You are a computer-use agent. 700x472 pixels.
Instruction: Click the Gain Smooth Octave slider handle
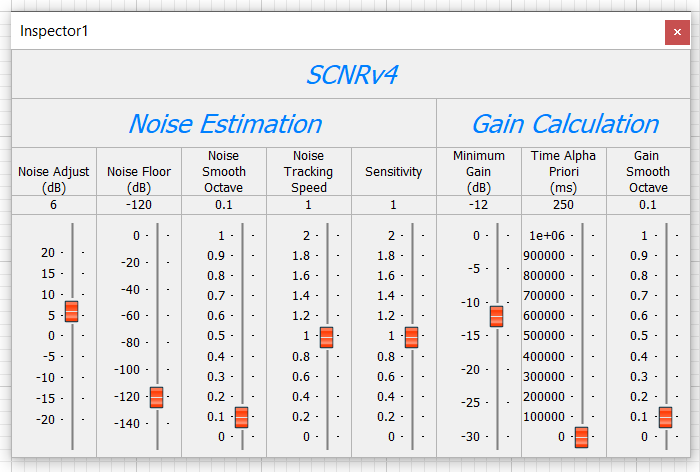click(x=665, y=417)
